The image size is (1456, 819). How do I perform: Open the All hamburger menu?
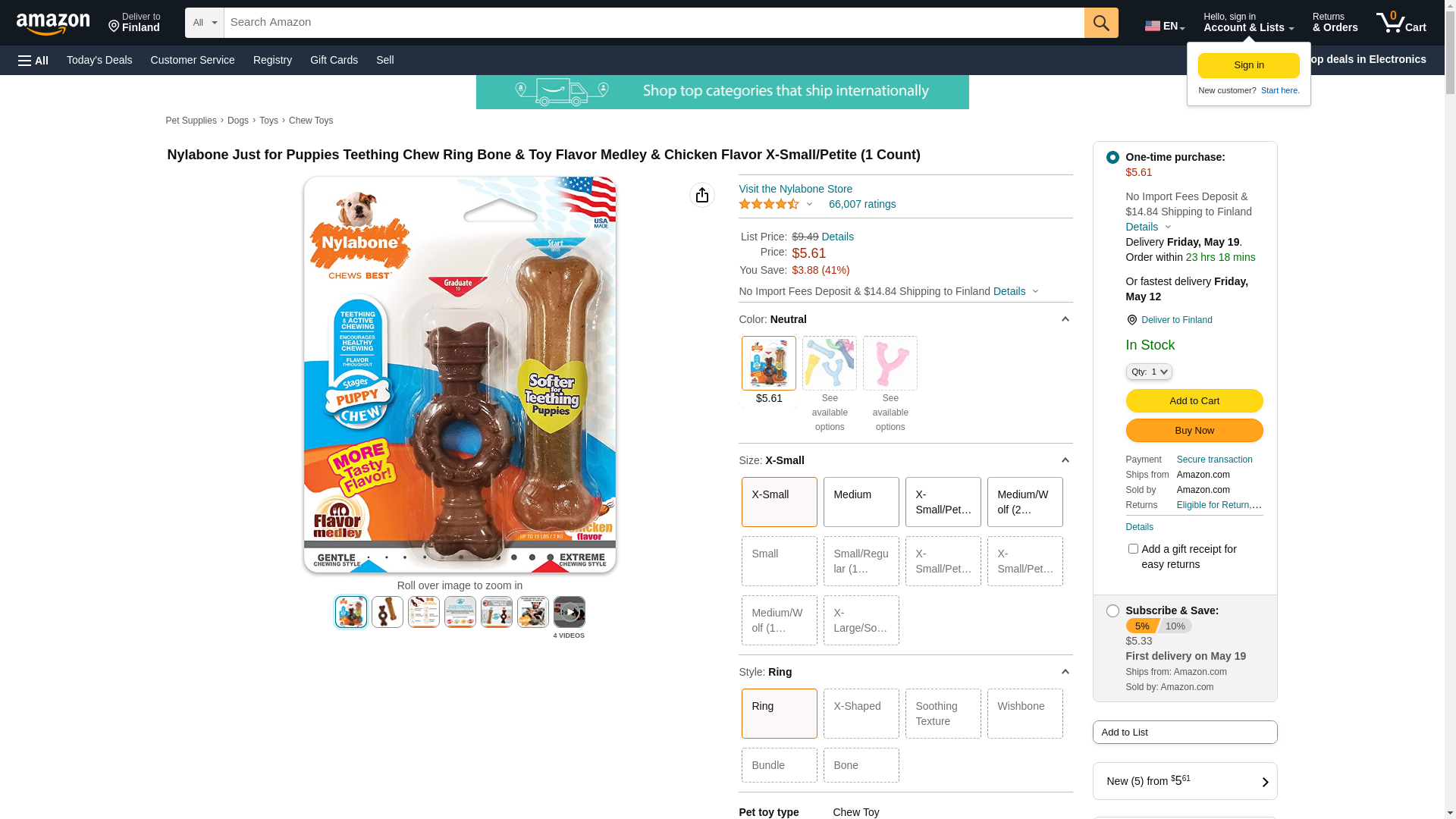tap(33, 61)
